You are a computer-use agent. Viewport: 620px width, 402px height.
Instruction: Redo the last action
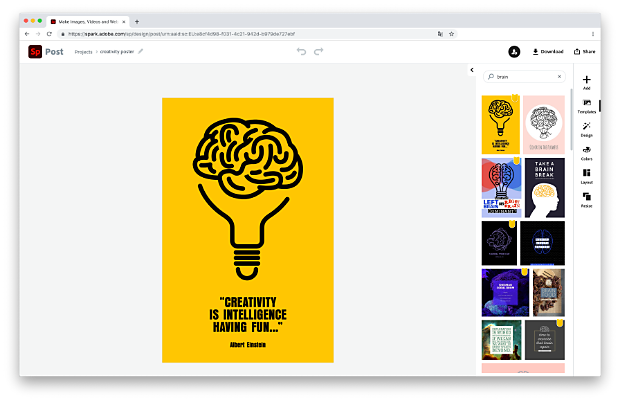319,51
